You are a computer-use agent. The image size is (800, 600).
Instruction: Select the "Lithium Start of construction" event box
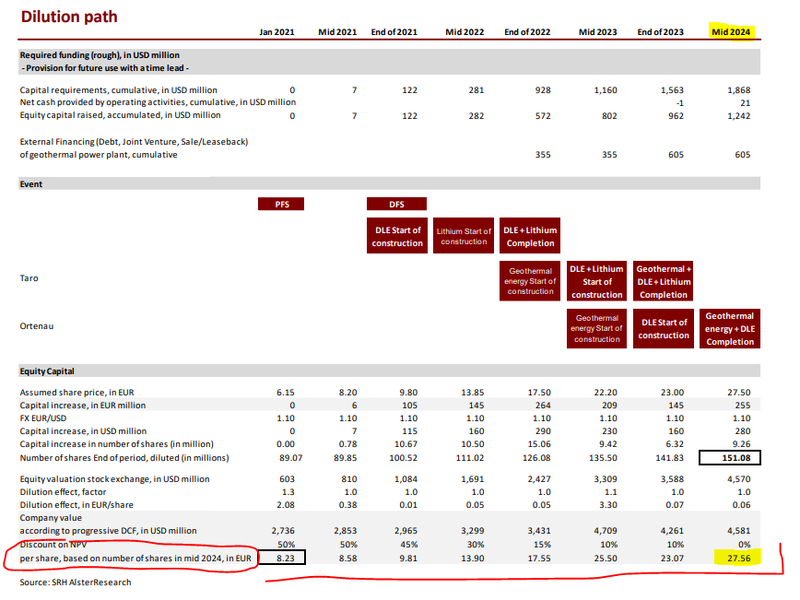coord(463,236)
